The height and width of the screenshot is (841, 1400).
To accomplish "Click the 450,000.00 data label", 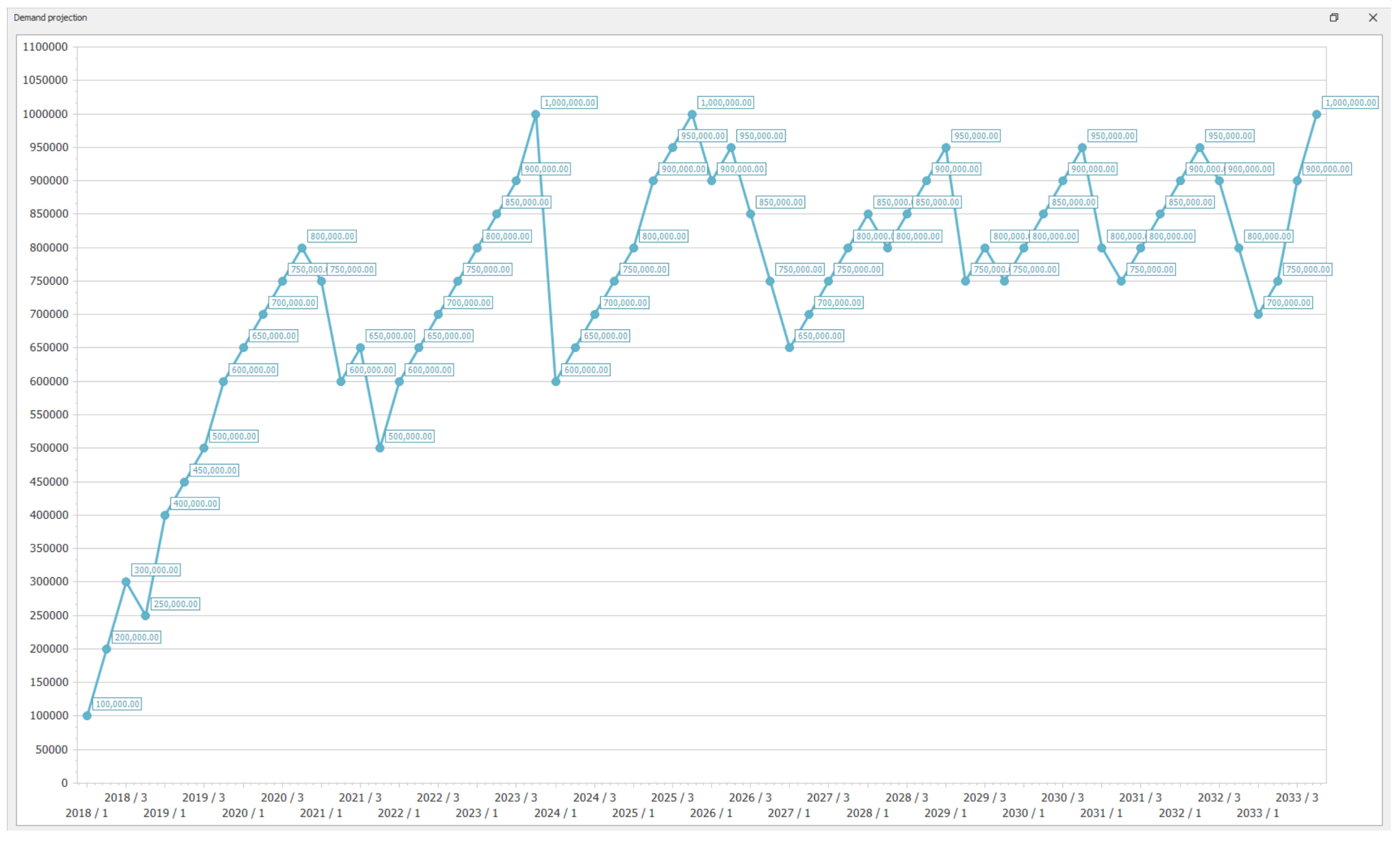I will click(x=214, y=471).
